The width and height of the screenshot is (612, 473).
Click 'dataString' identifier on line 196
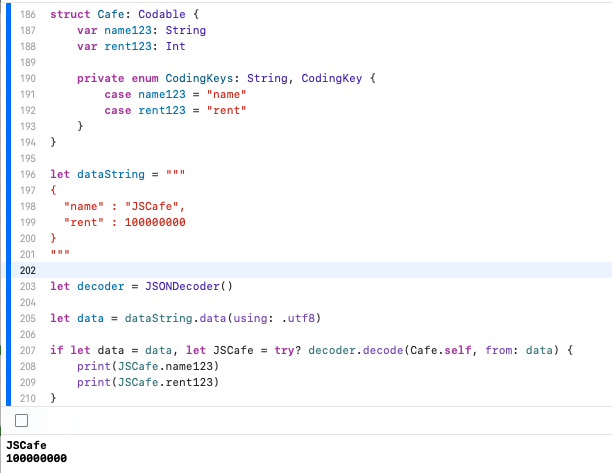(111, 174)
